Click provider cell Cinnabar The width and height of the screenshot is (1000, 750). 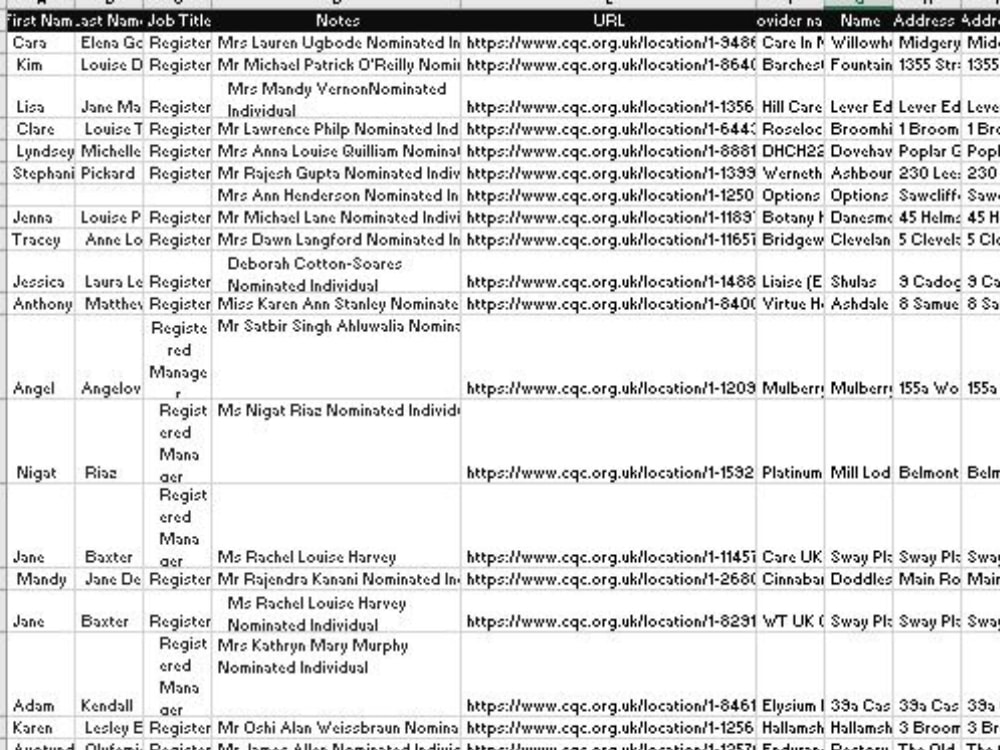click(x=790, y=579)
